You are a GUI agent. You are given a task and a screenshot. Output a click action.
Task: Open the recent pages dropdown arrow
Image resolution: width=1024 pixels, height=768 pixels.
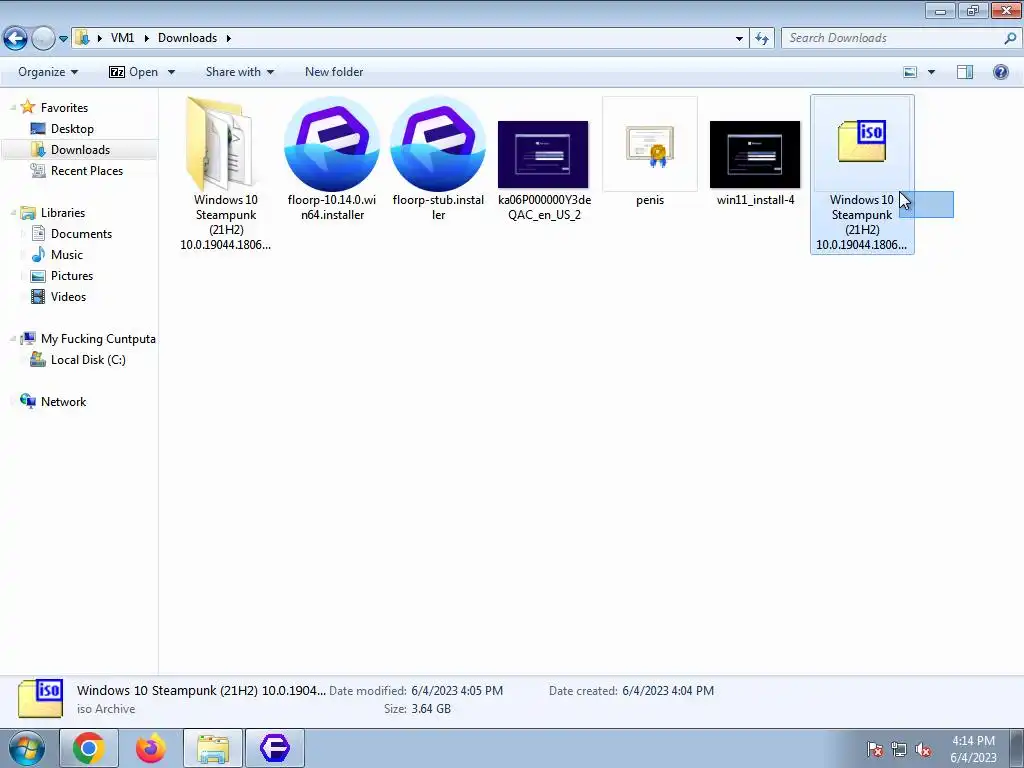(63, 39)
